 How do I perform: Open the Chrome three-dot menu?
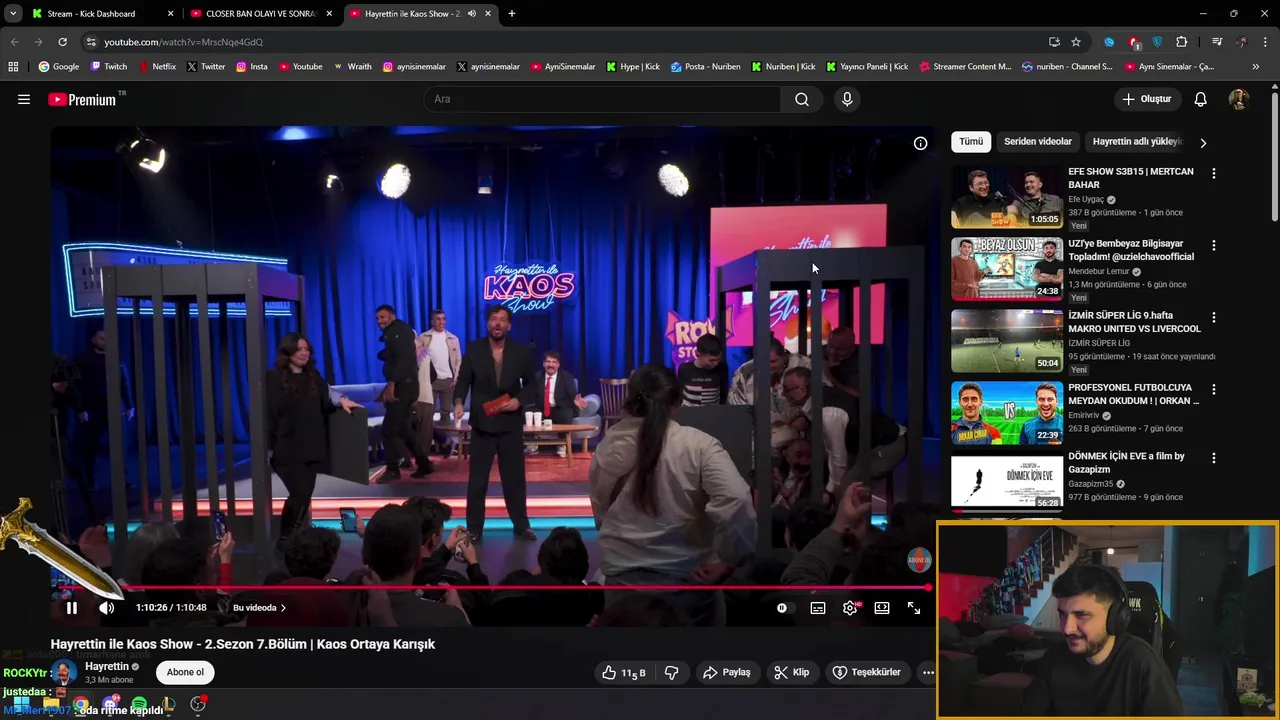click(1266, 42)
